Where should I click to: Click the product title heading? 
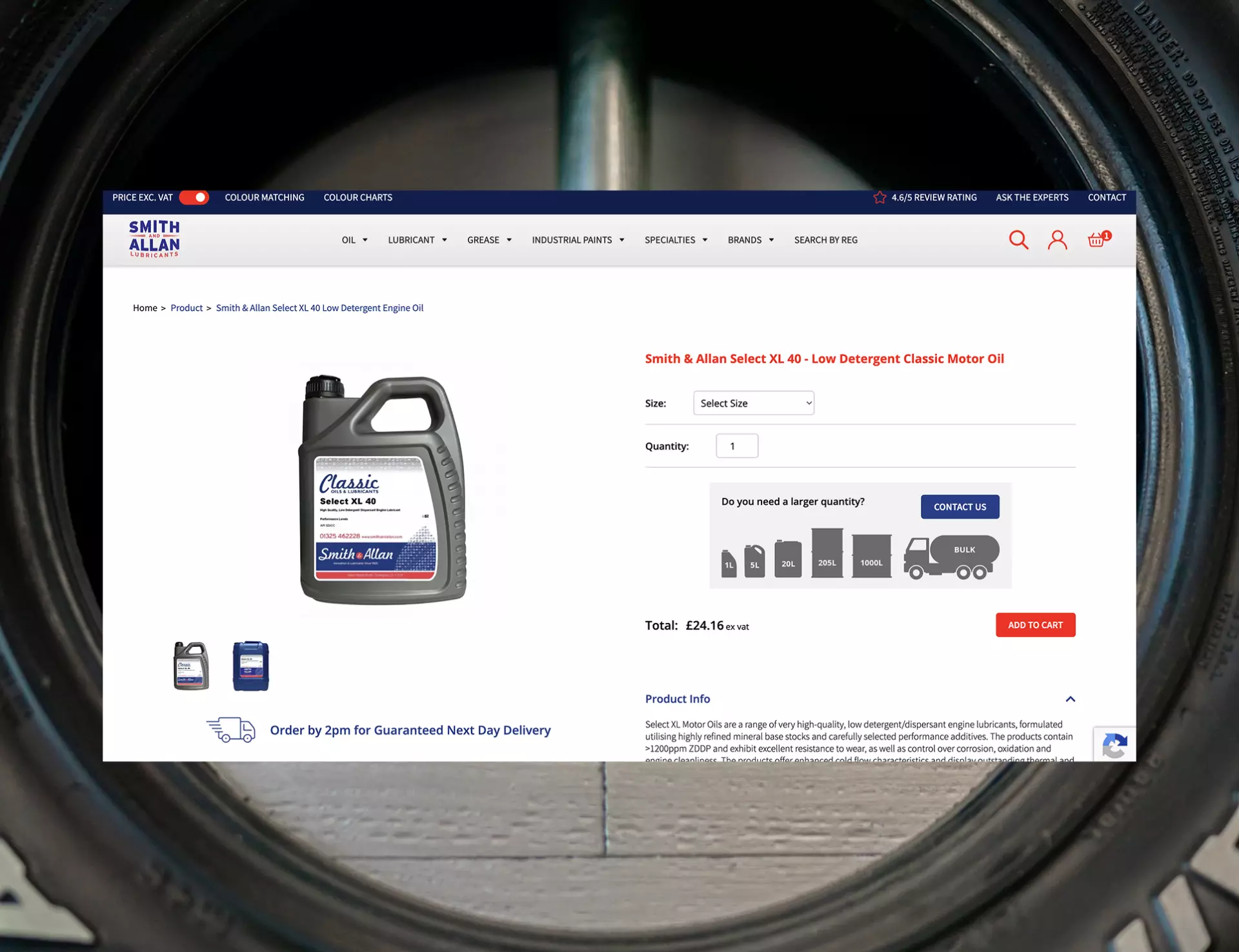825,359
